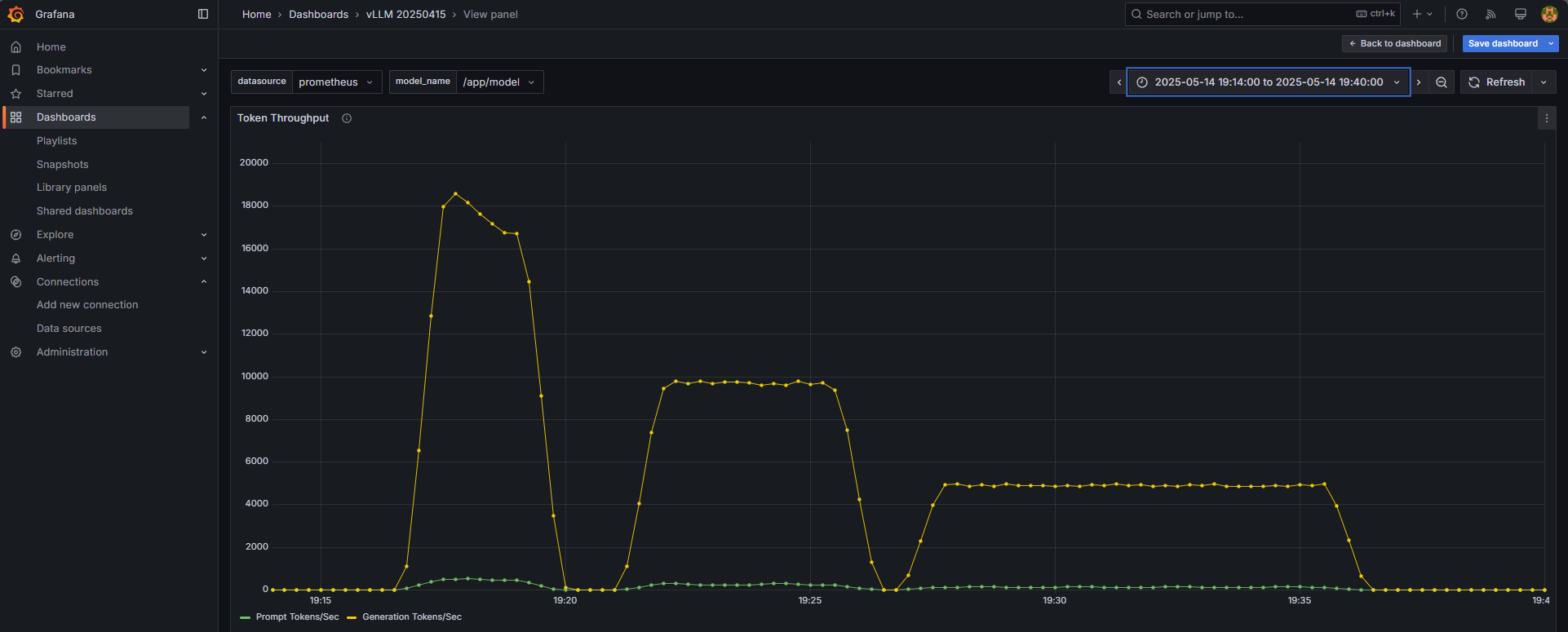
Task: Click the yellow Generation Tokens/Sec swatch
Action: coord(352,617)
